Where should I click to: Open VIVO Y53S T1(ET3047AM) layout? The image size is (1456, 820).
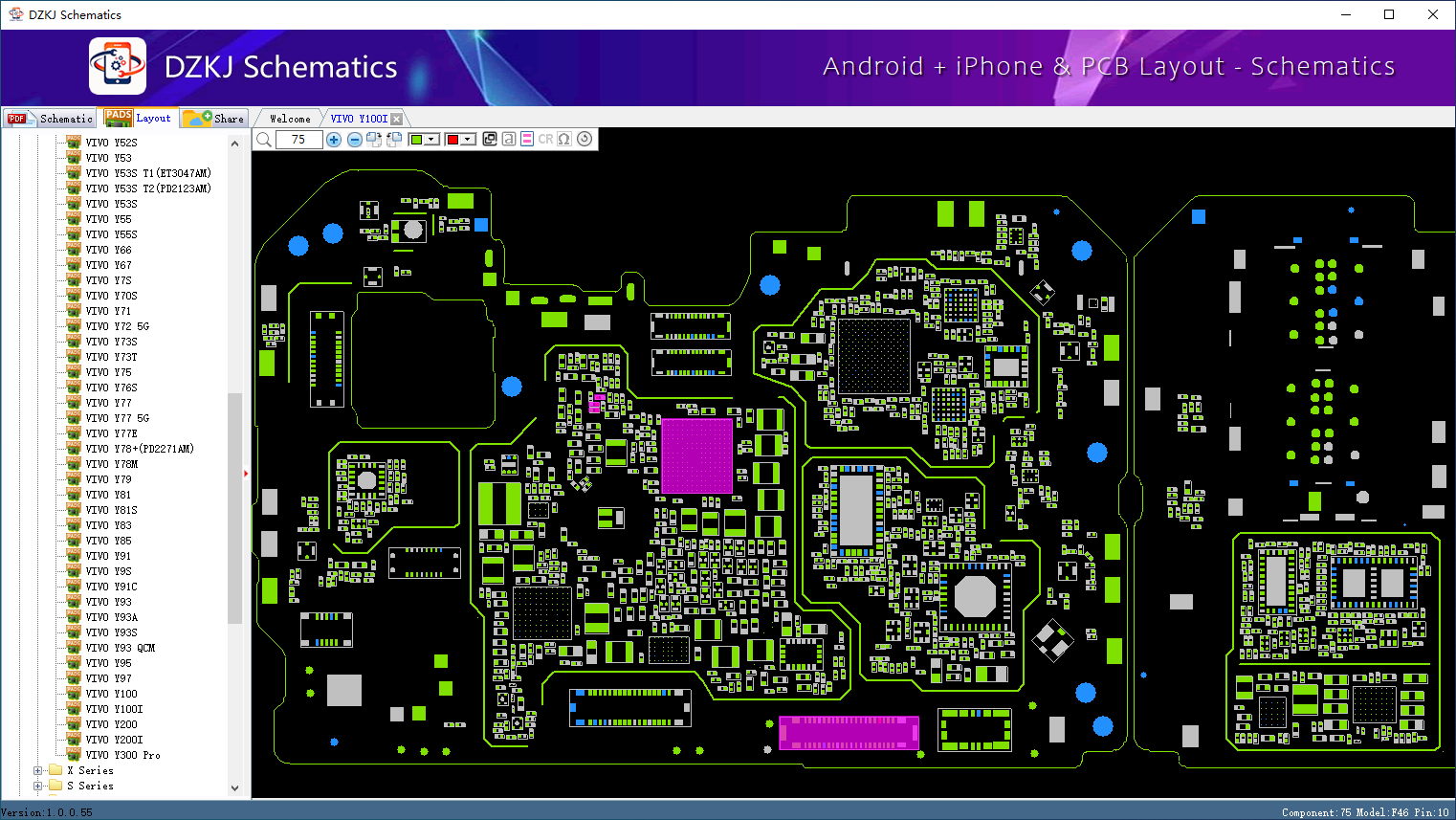148,173
